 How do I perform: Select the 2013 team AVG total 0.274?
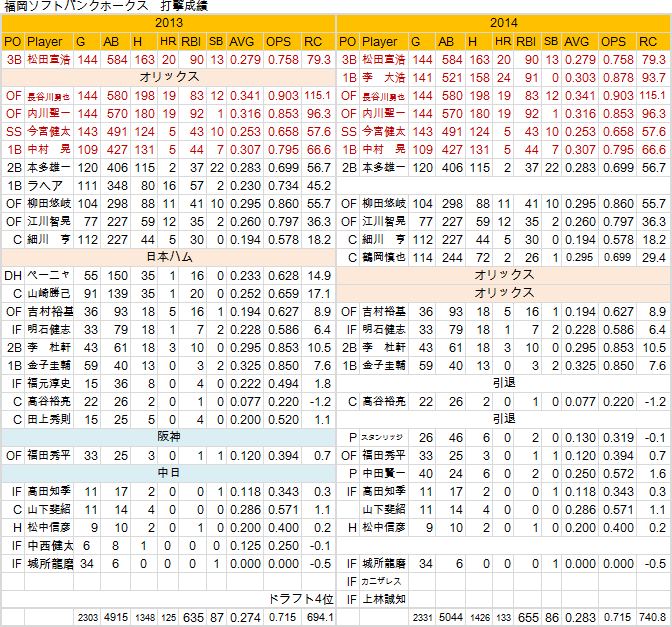tap(245, 618)
